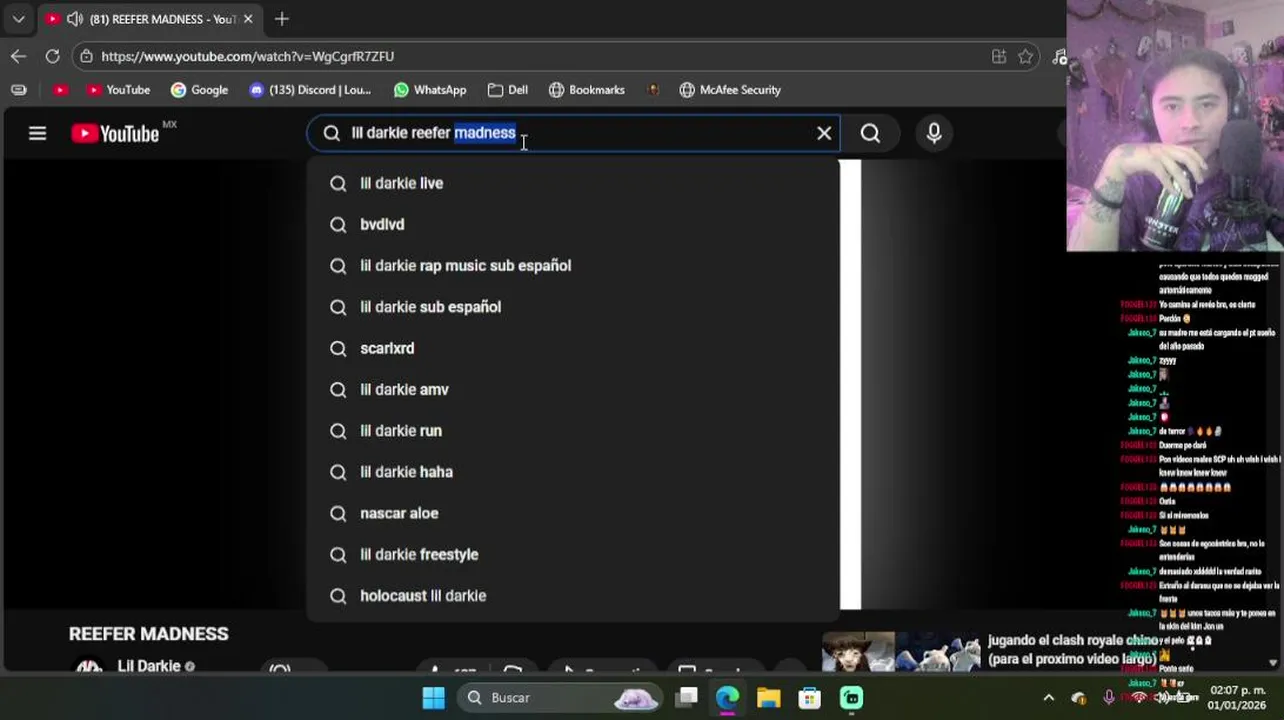Pick suggestion 'lil darkie sub español'
This screenshot has height=720, width=1284.
[574, 307]
